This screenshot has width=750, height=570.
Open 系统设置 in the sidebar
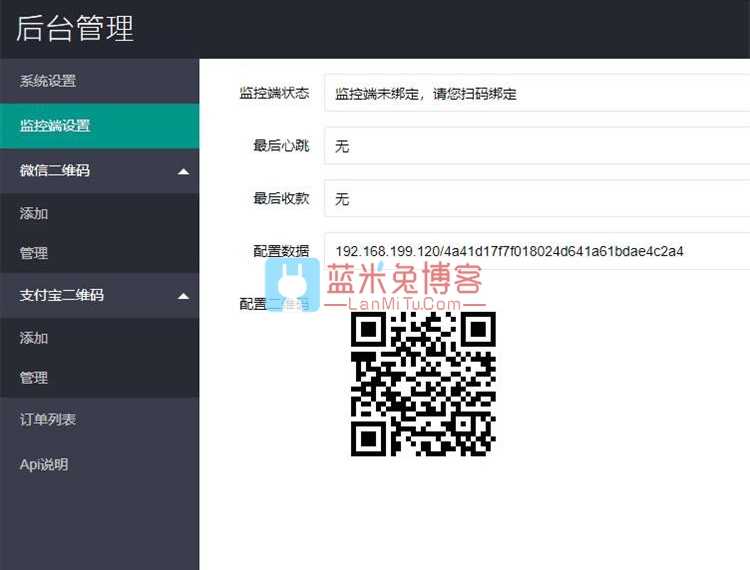pos(99,81)
